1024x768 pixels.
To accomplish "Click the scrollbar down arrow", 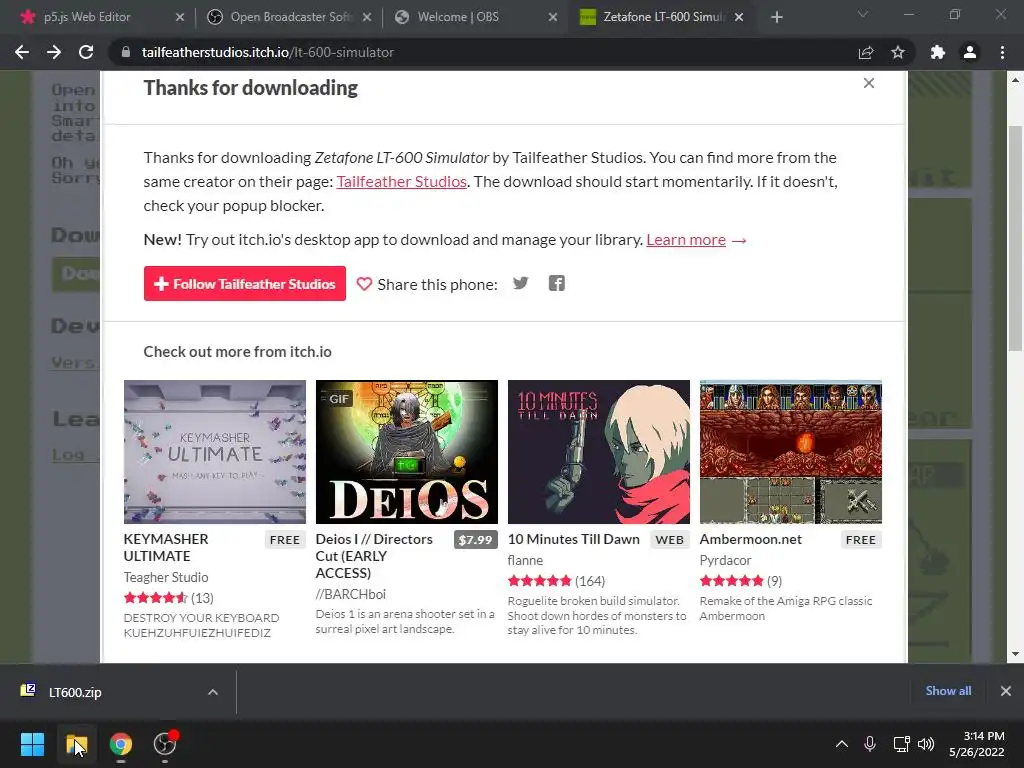I will [1015, 654].
